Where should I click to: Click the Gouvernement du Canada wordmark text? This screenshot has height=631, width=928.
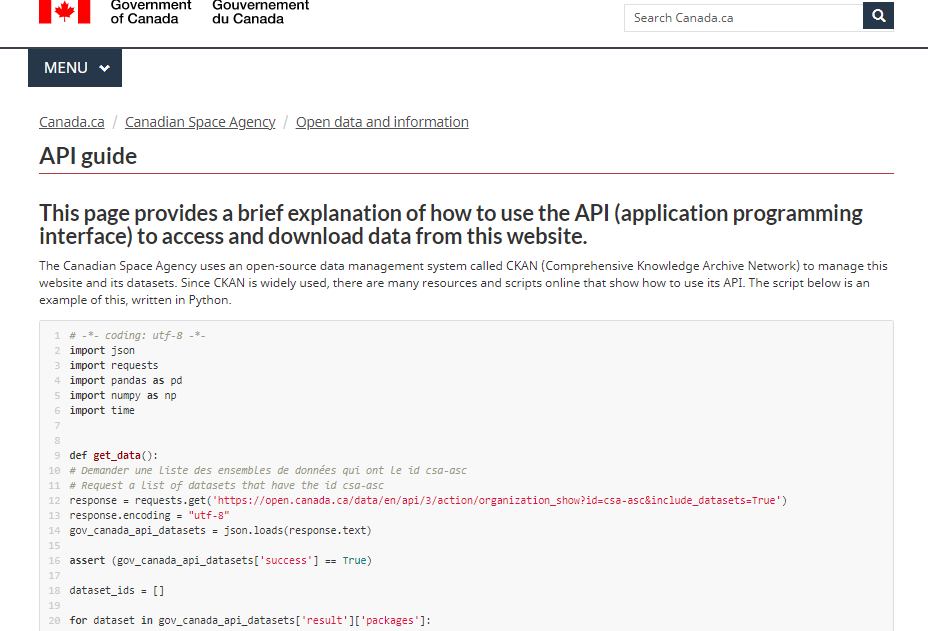(x=259, y=13)
